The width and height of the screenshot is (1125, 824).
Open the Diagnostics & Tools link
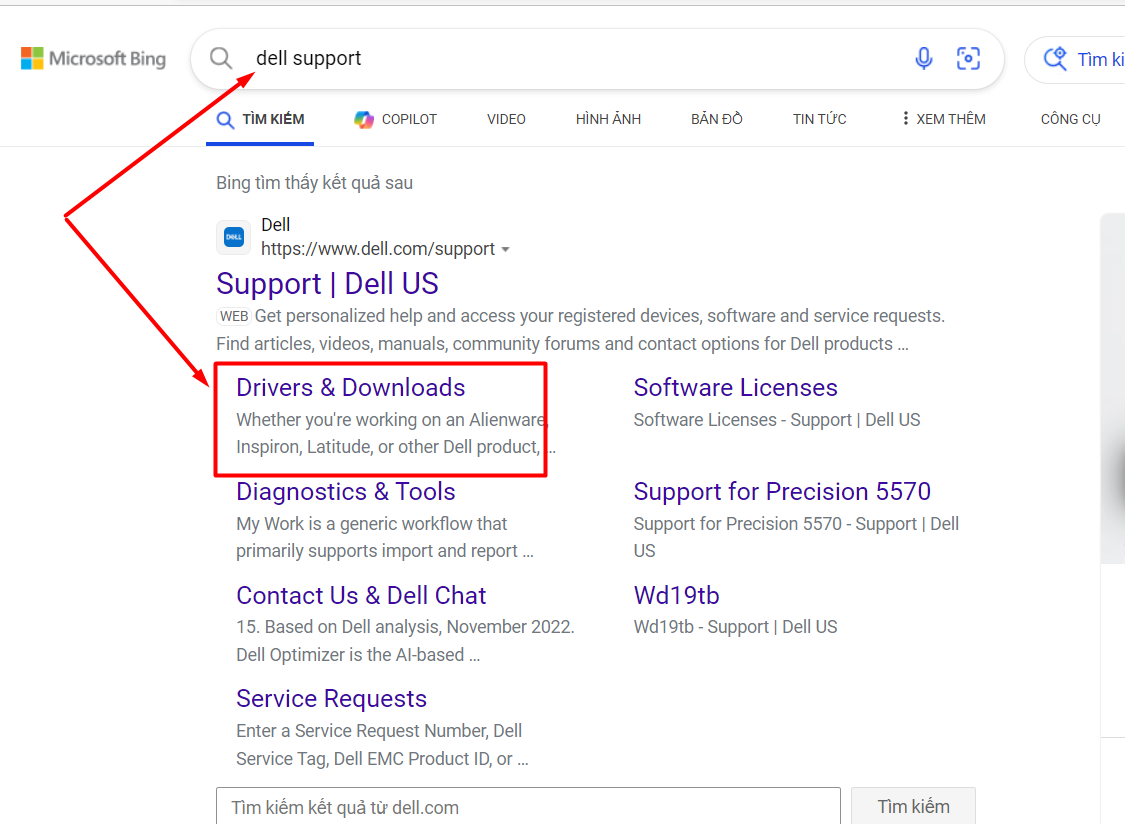tap(345, 492)
